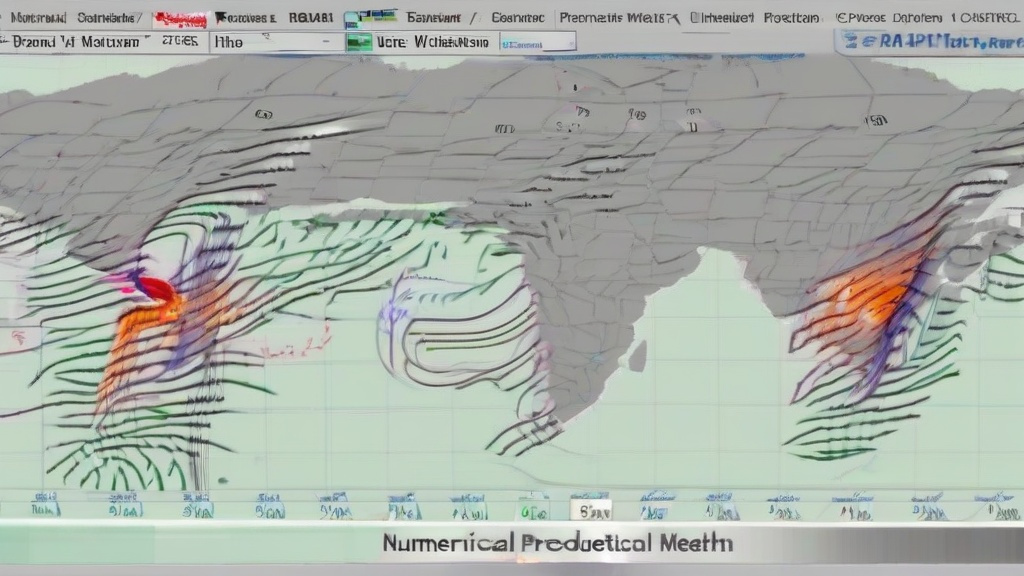
Task: Click the red icon in top menu bar
Action: pyautogui.click(x=180, y=18)
